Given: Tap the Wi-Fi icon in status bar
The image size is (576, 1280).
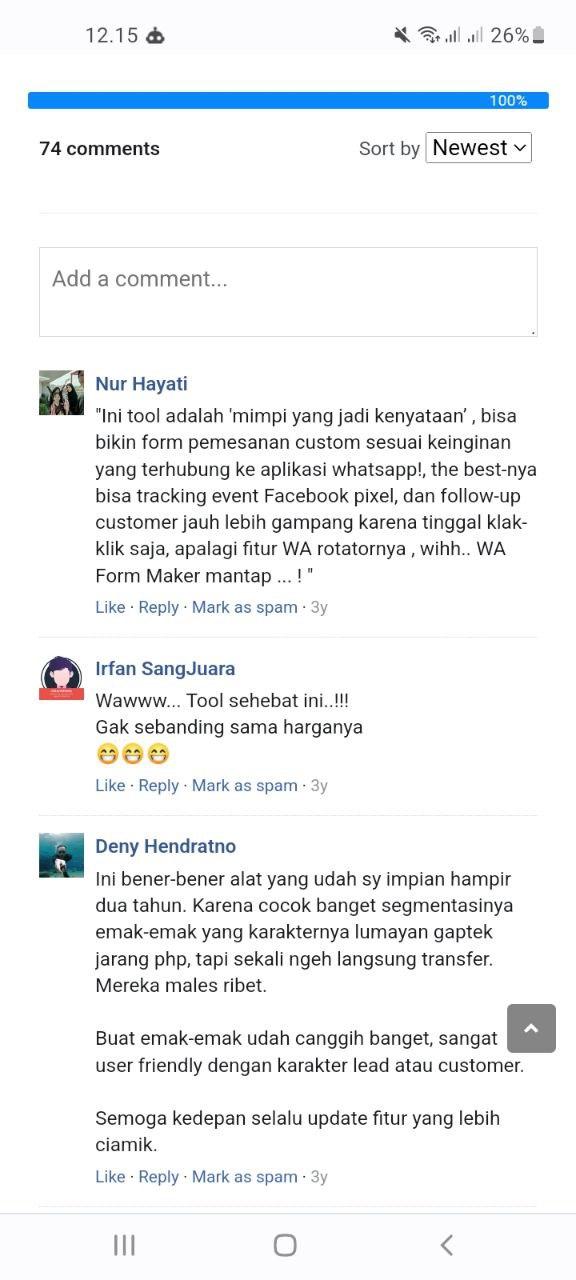Looking at the screenshot, I should pyautogui.click(x=429, y=35).
